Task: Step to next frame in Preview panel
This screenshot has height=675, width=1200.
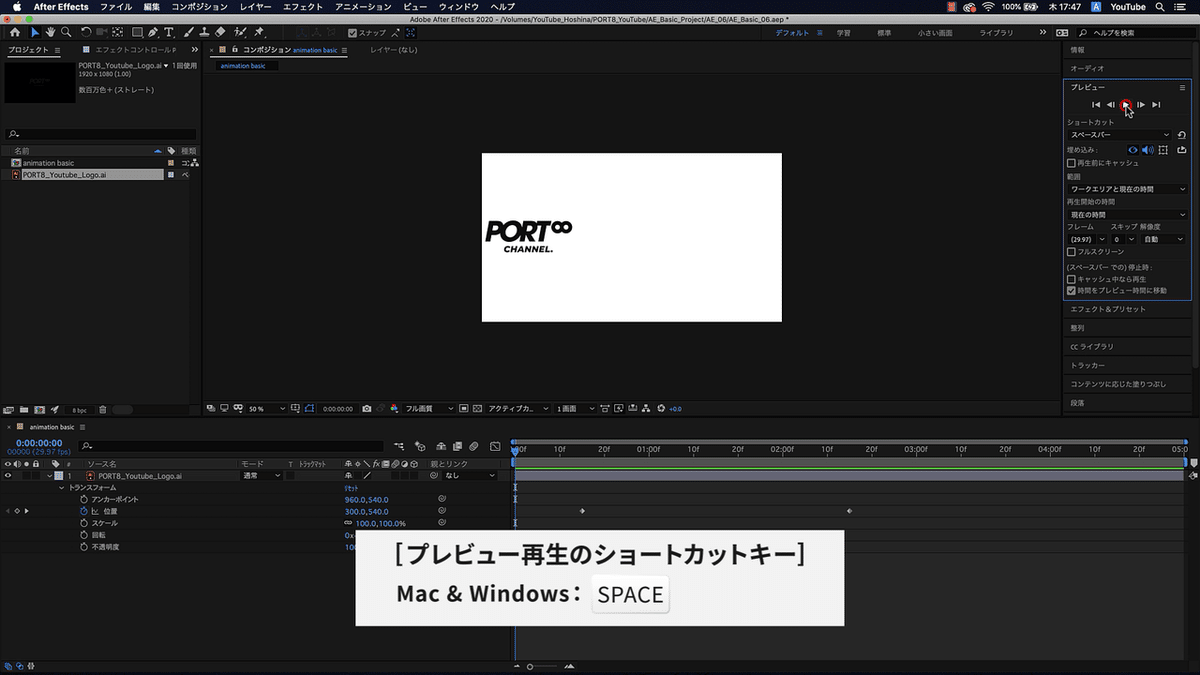Action: [1141, 104]
